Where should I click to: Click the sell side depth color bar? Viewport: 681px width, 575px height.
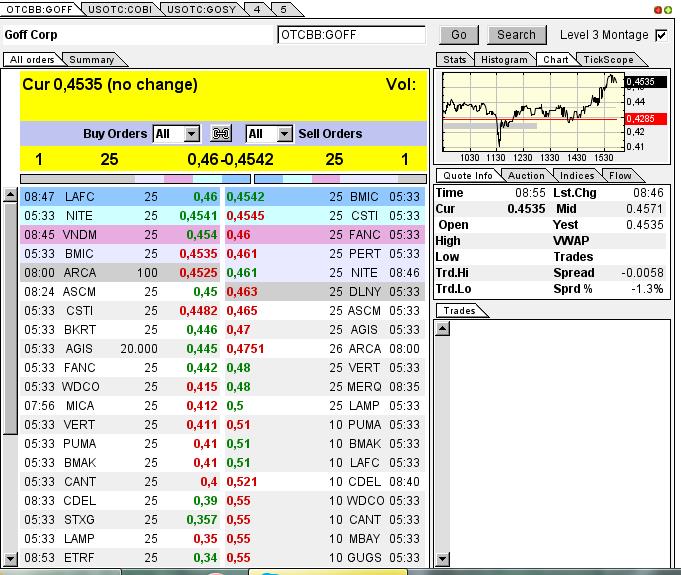point(340,179)
